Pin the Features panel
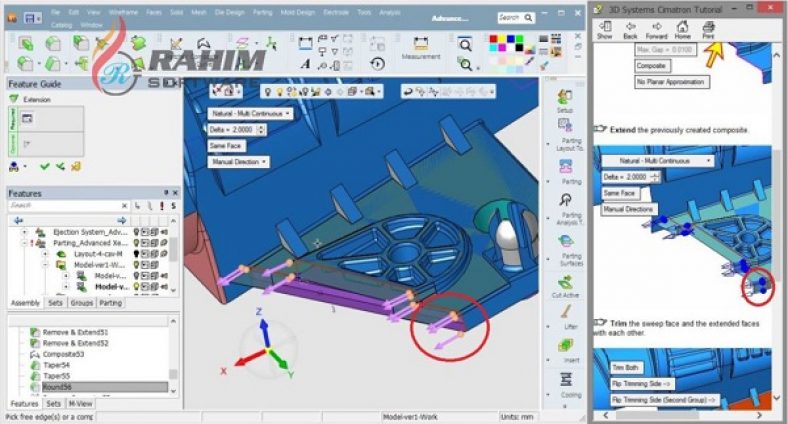 (x=166, y=193)
